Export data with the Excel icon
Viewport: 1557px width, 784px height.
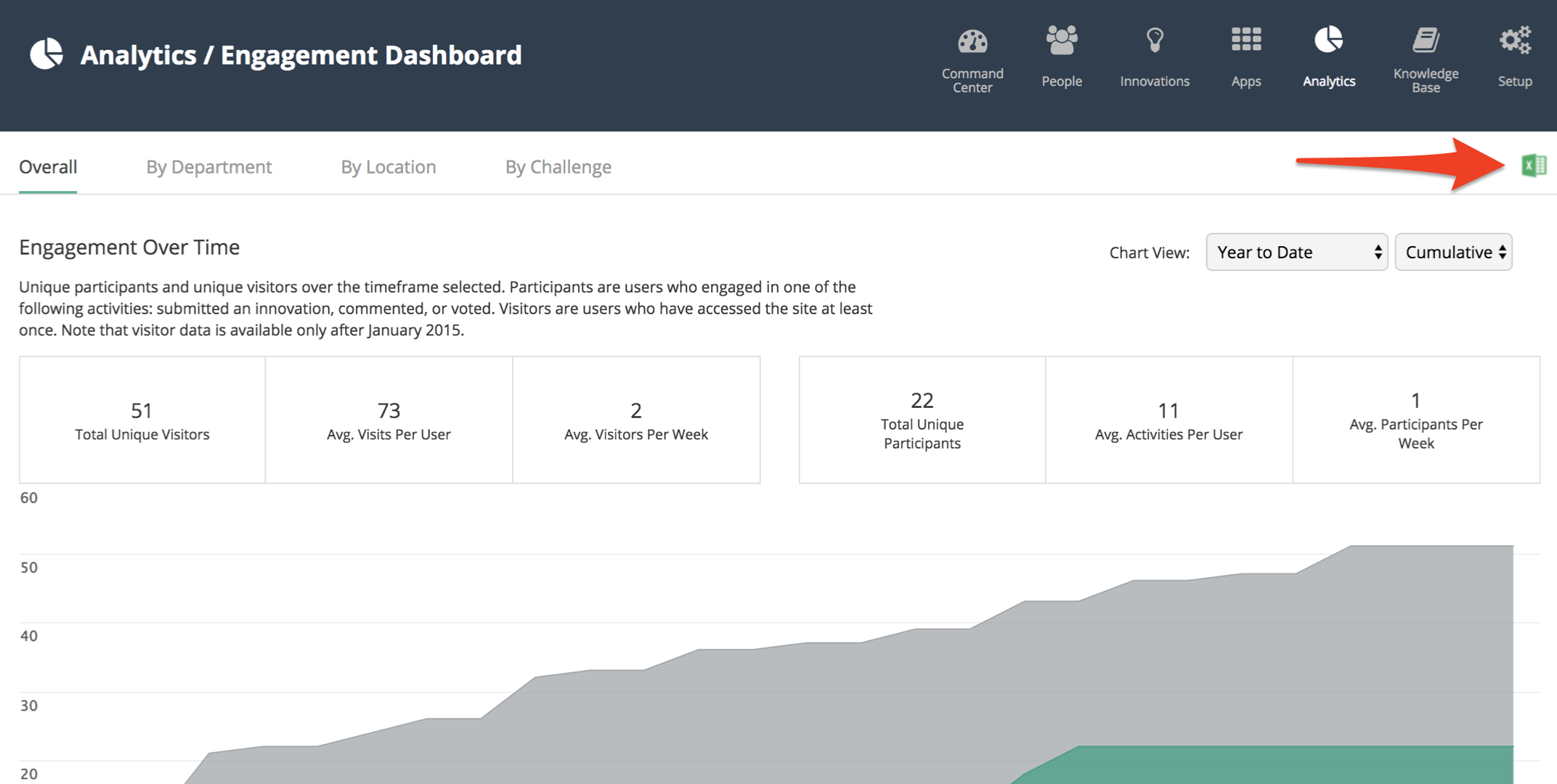(x=1534, y=166)
